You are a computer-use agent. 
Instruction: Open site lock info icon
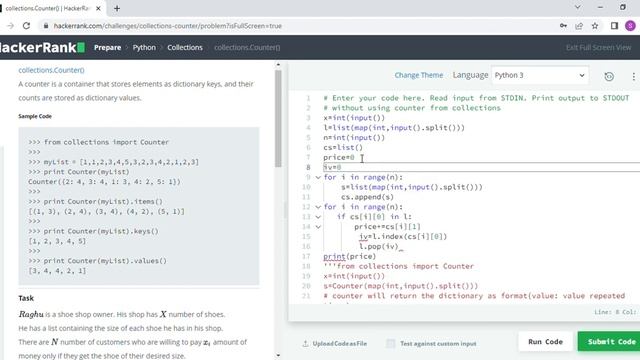46,26
